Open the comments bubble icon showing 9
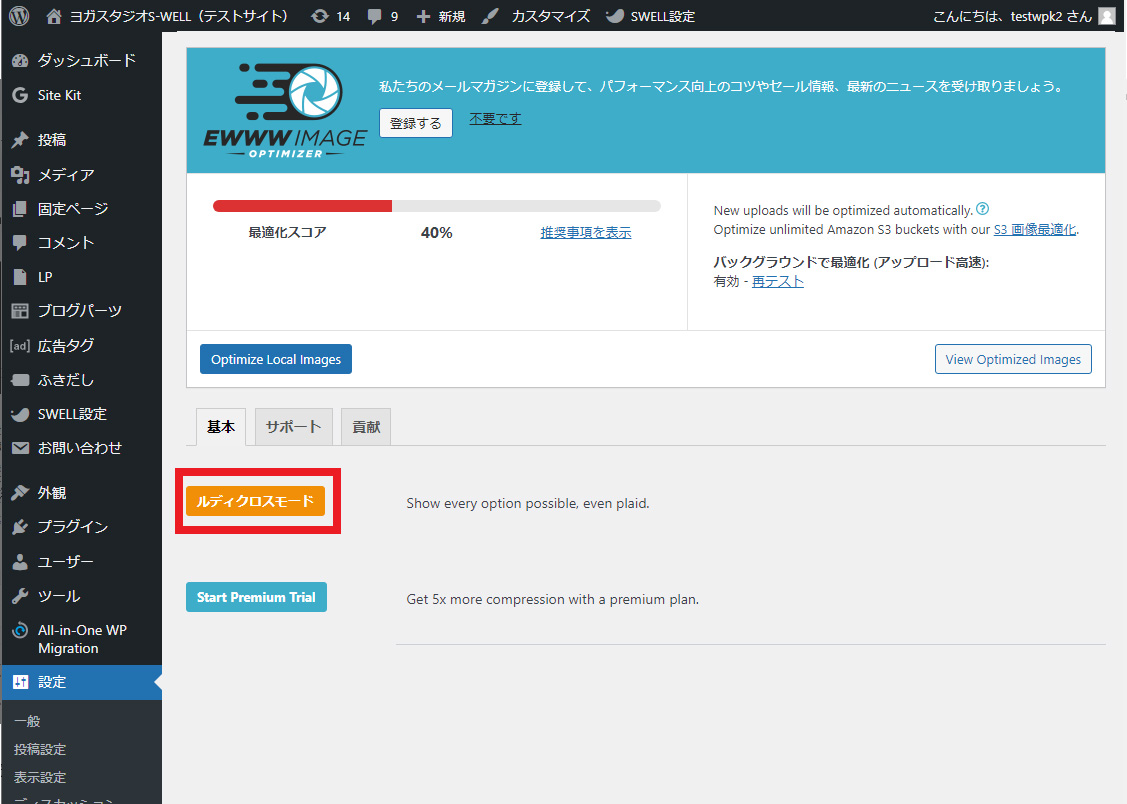This screenshot has width=1127, height=804. click(374, 17)
